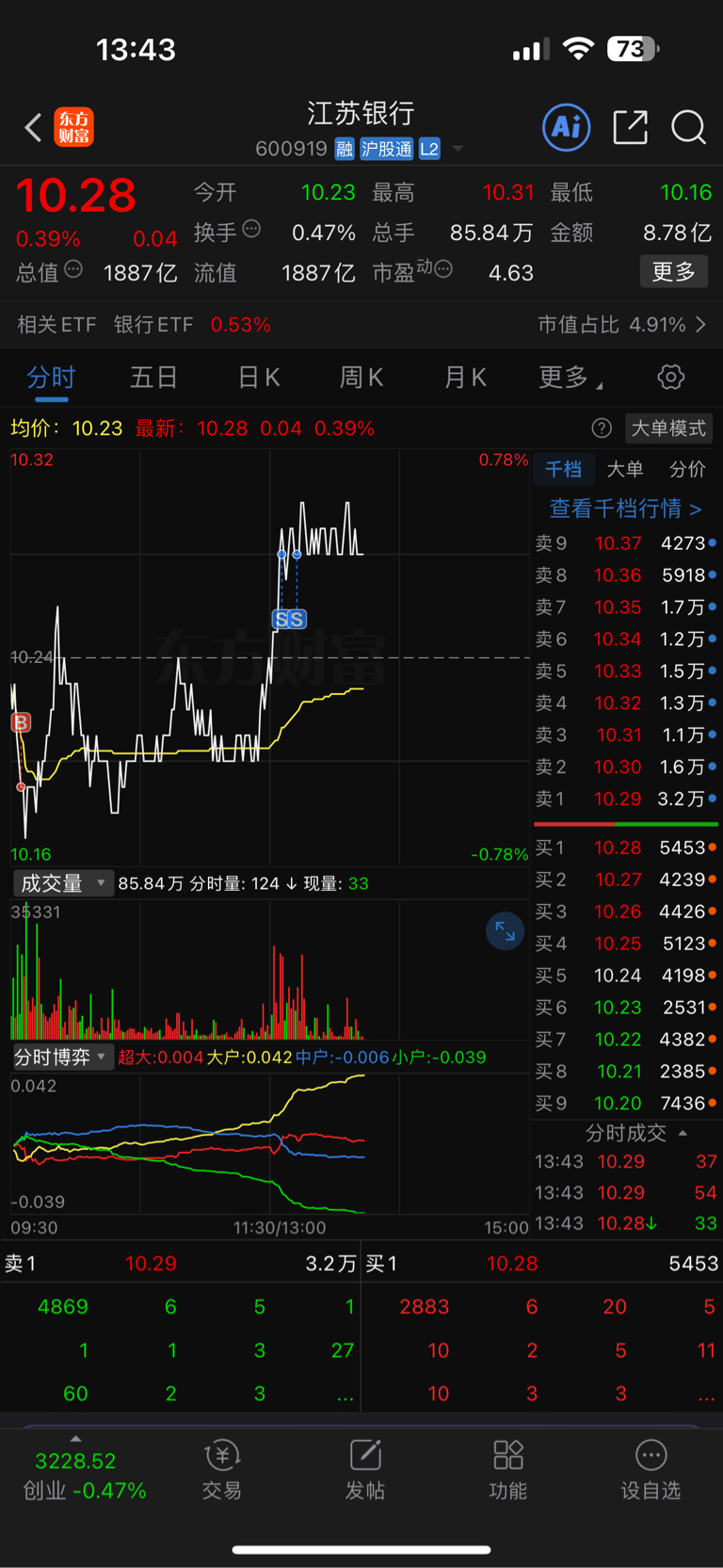The height and width of the screenshot is (1568, 723).
Task: Tap the B buy marker on chart
Action: [21, 722]
